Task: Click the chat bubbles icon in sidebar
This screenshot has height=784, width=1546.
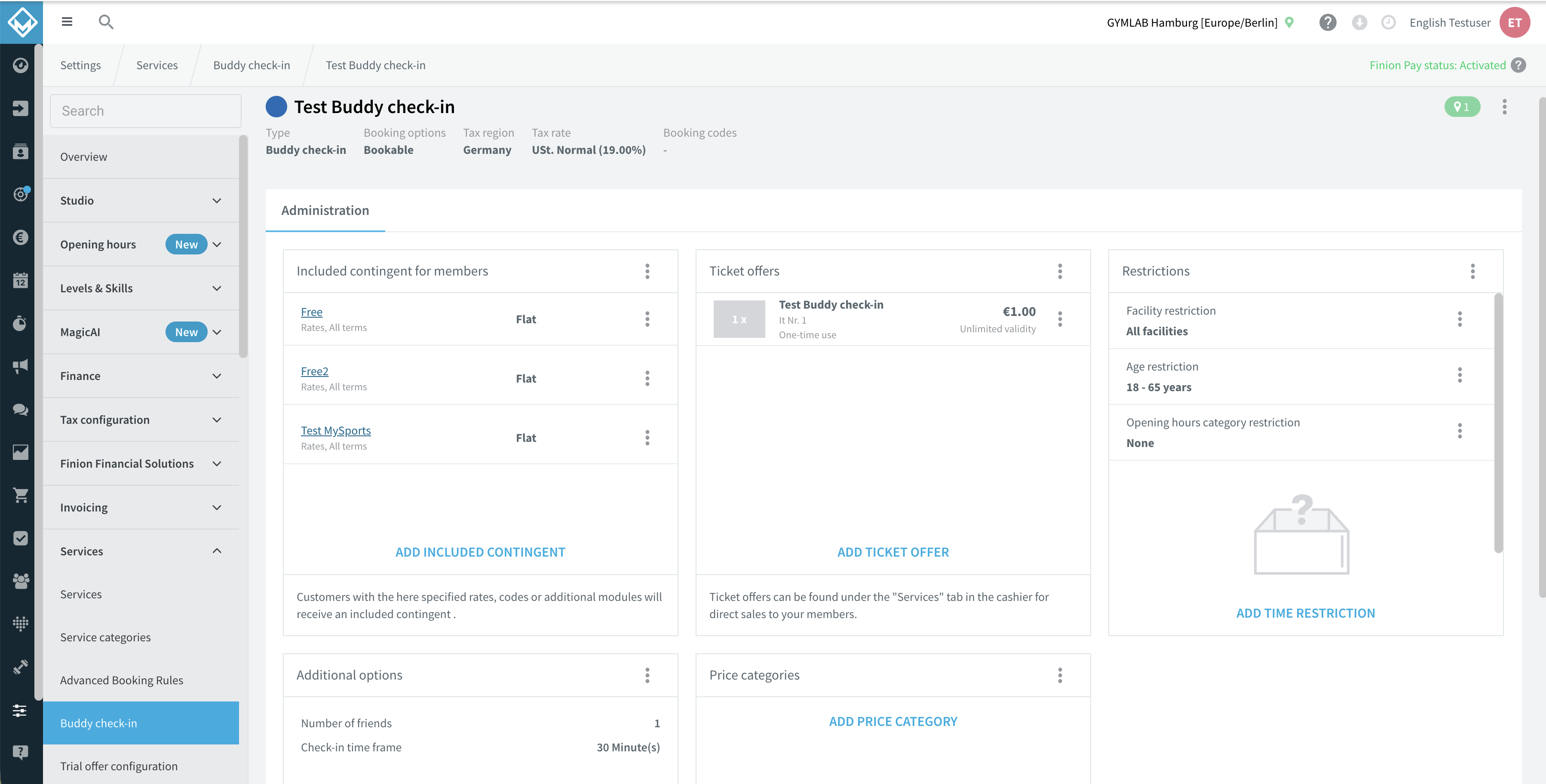Action: tap(20, 410)
